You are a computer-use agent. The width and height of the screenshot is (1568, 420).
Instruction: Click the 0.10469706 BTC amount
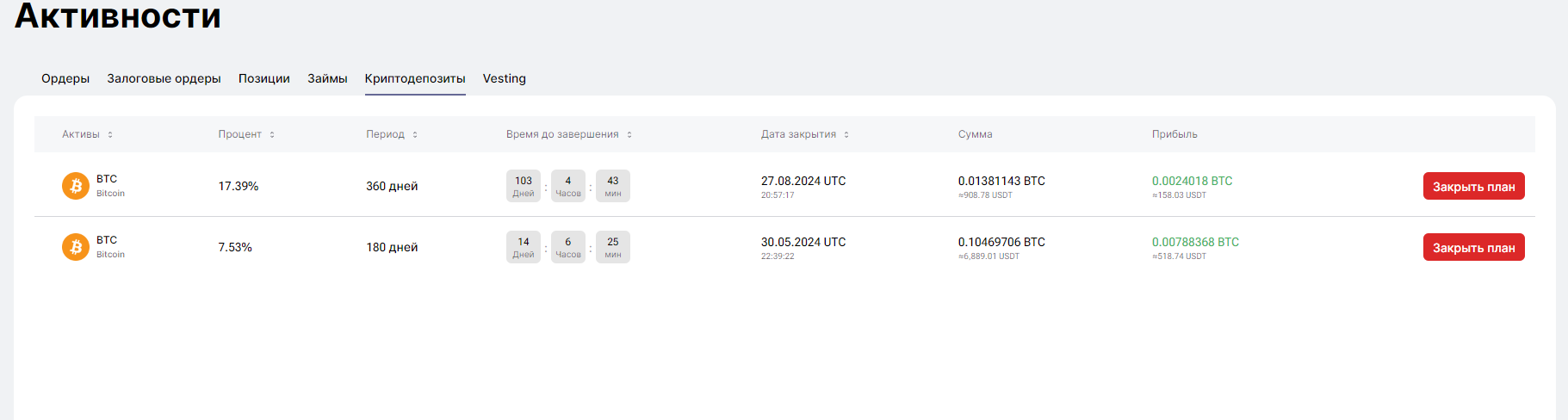pos(1001,242)
